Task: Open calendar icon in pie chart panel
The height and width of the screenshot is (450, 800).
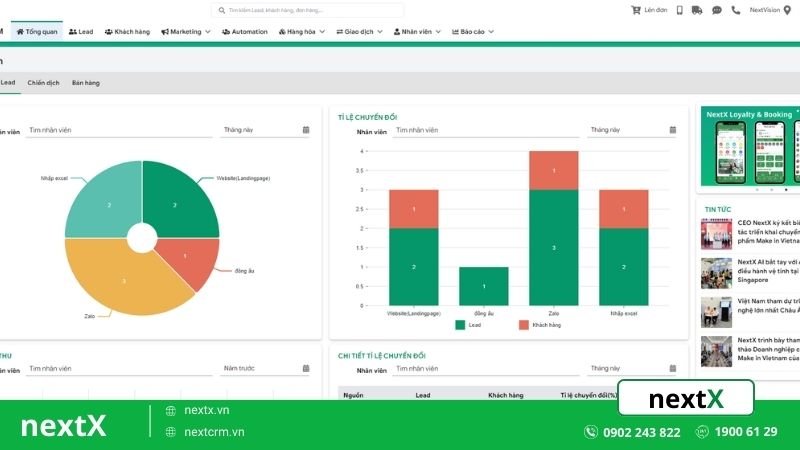Action: tap(306, 130)
